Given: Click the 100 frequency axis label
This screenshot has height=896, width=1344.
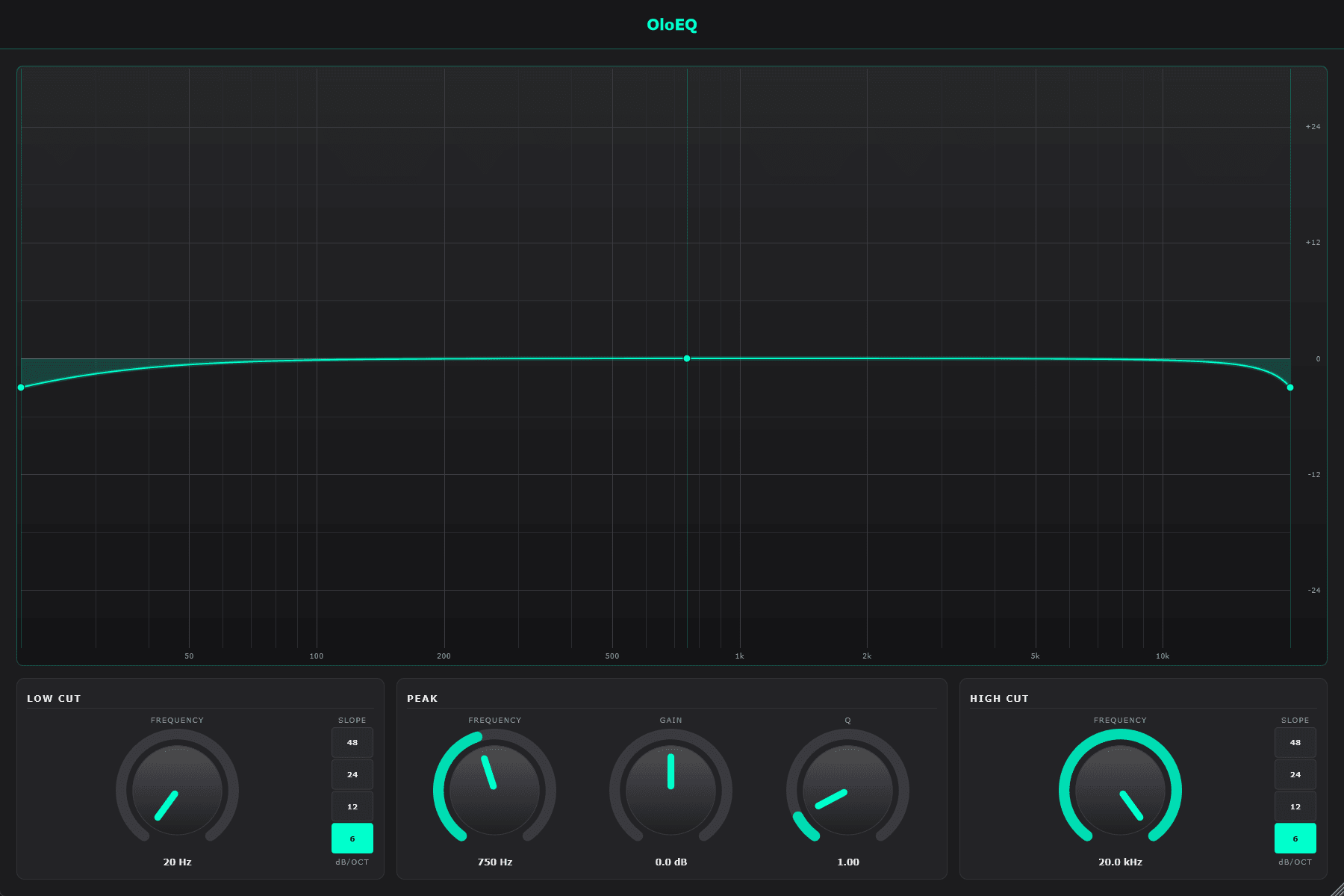Looking at the screenshot, I should point(317,656).
